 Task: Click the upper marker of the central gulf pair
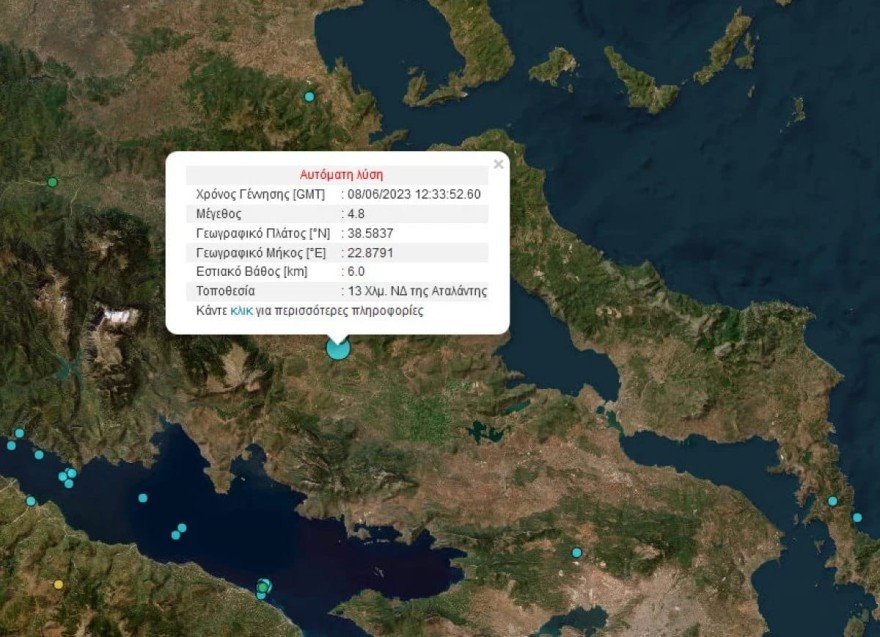[x=182, y=528]
